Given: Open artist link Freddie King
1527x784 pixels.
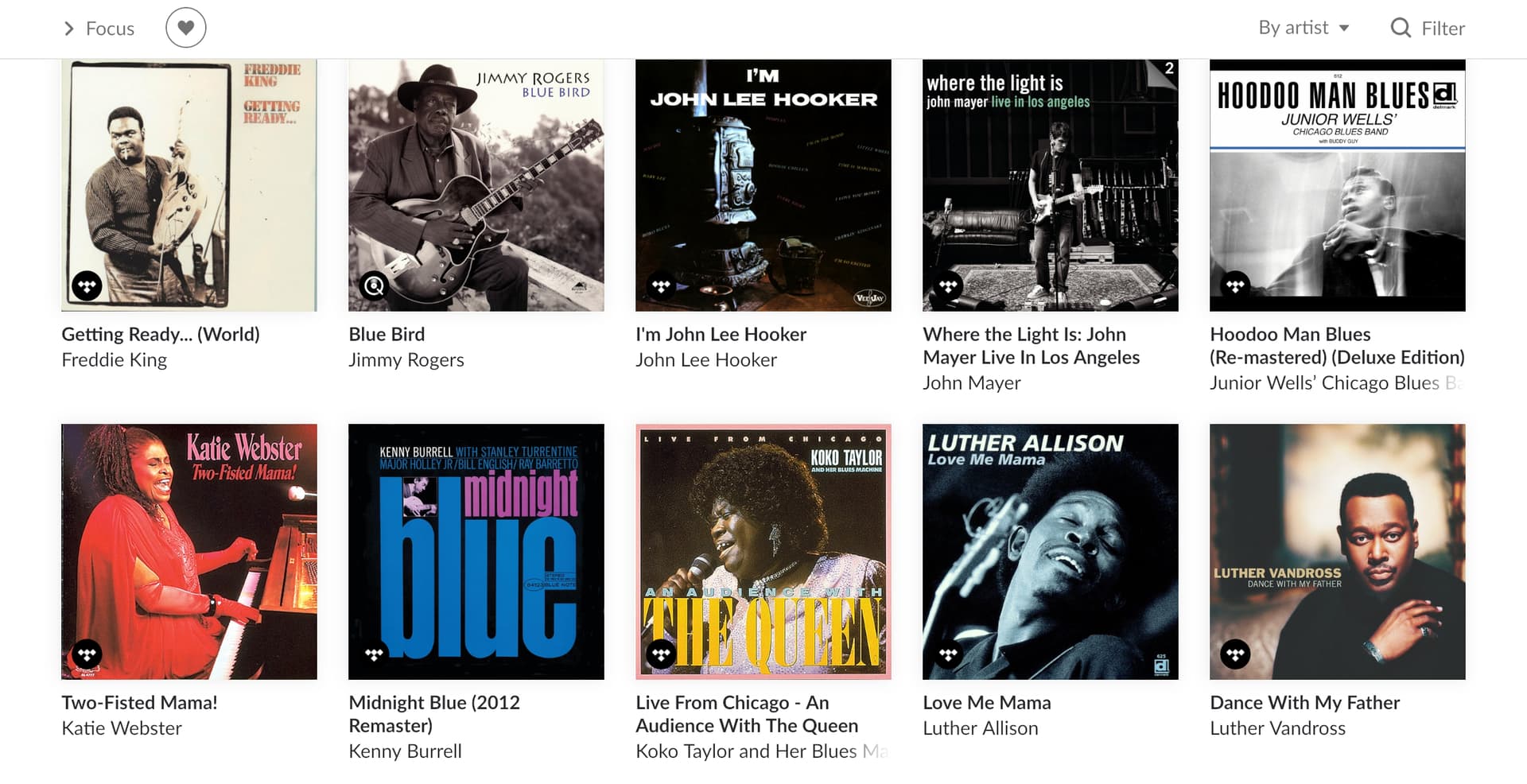Looking at the screenshot, I should click(115, 360).
